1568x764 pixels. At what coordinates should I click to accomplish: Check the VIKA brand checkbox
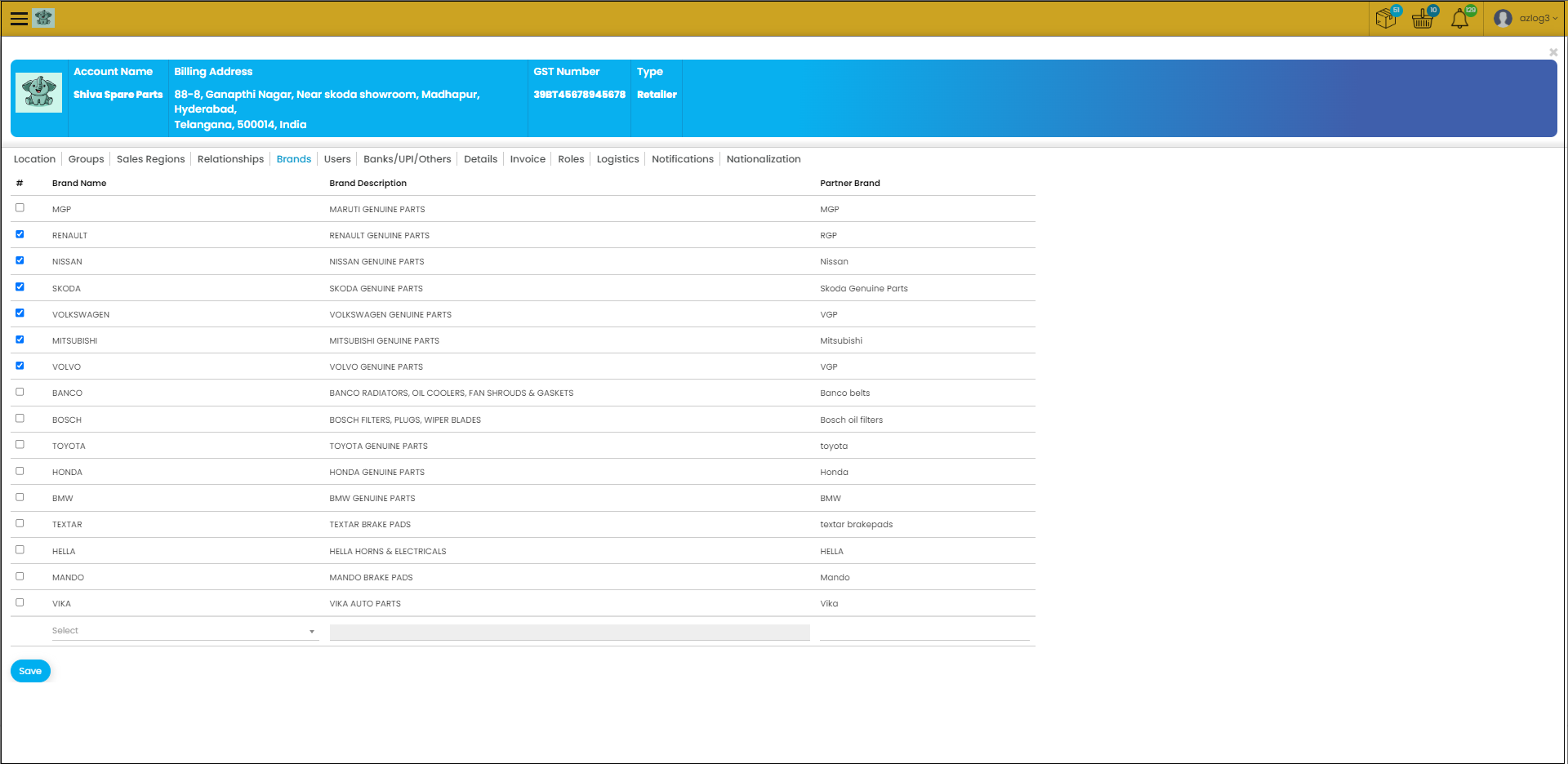tap(20, 602)
